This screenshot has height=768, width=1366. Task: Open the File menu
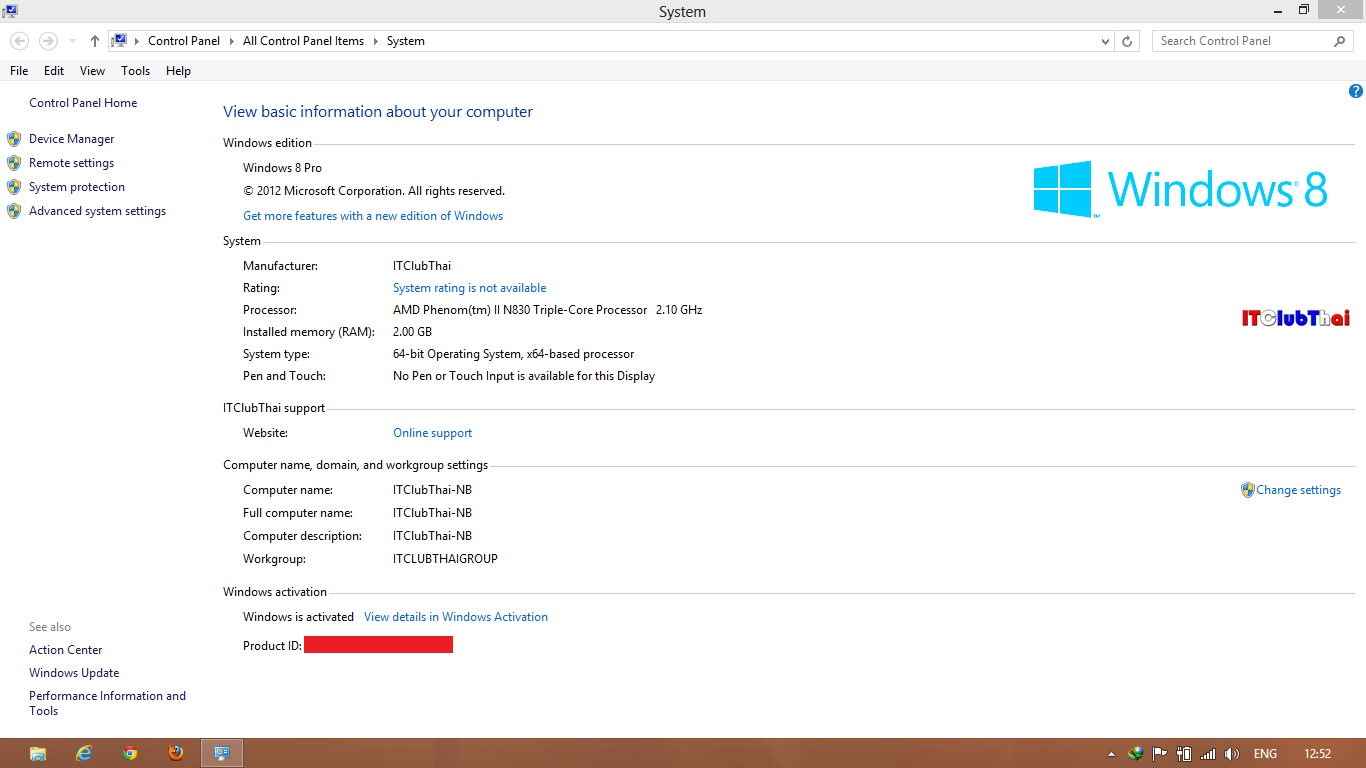pyautogui.click(x=19, y=71)
